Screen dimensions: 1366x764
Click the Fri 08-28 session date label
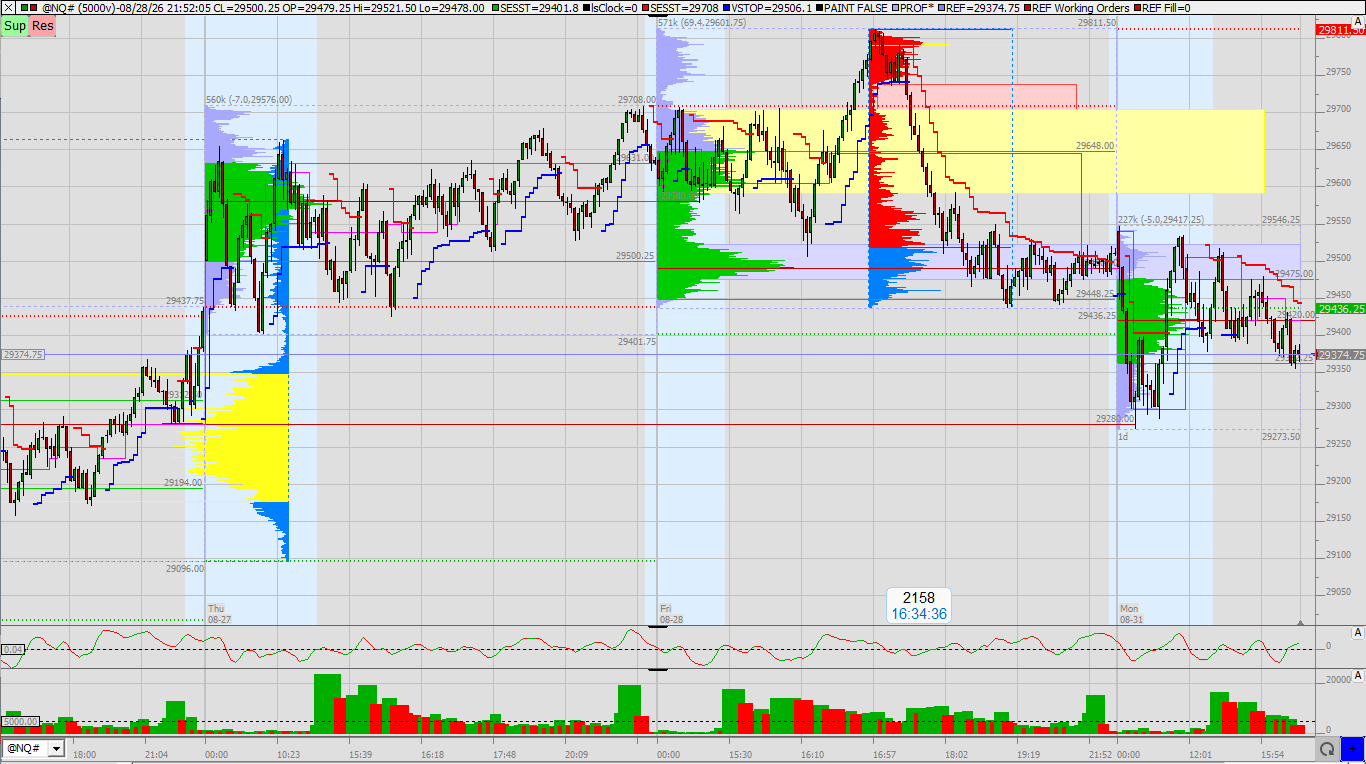(672, 614)
